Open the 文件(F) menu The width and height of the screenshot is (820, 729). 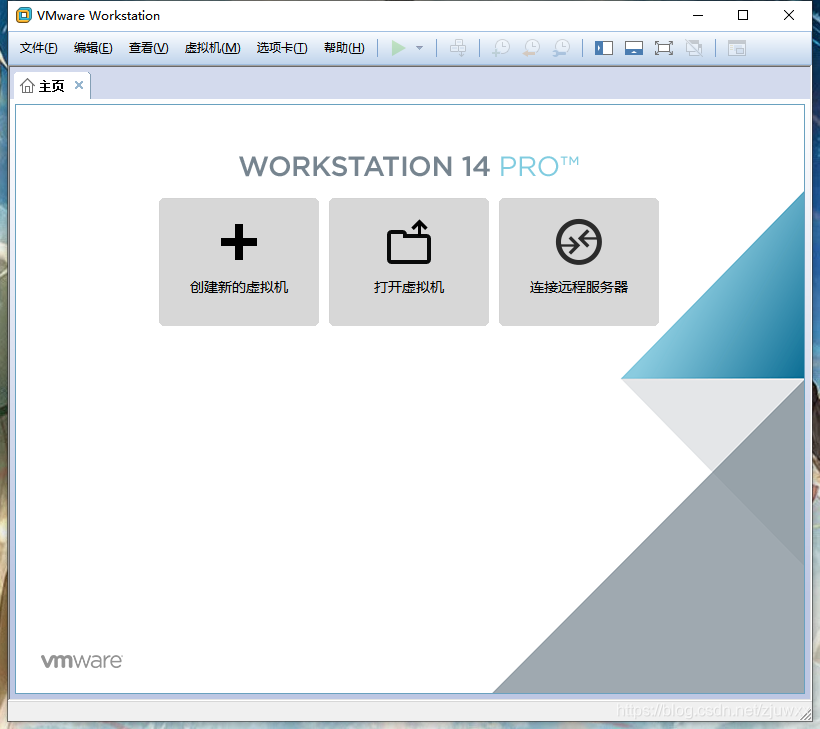coord(38,48)
